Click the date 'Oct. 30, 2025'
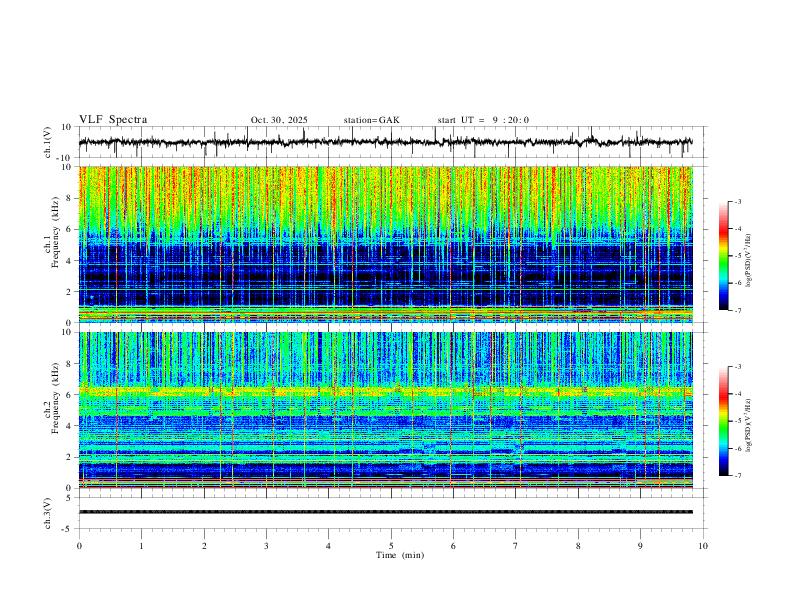Viewport: 792px width, 612px height. (x=279, y=120)
